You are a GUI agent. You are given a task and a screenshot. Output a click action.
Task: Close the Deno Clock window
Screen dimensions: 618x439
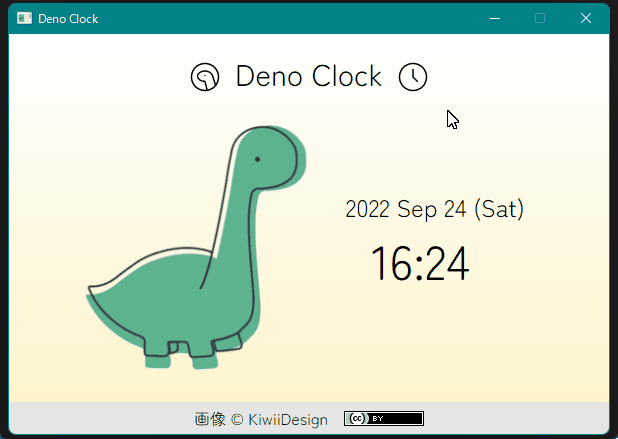point(586,18)
